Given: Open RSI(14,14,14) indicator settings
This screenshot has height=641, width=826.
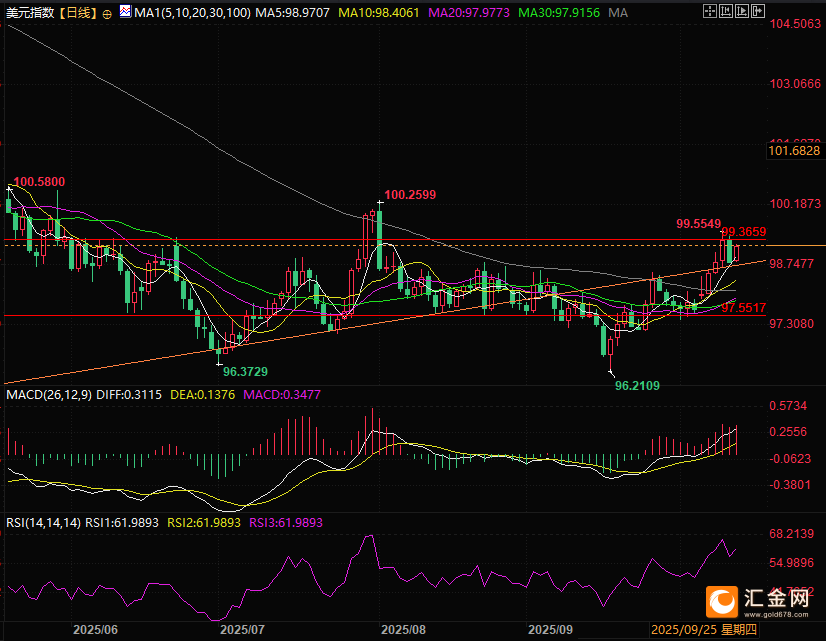Looking at the screenshot, I should [42, 522].
